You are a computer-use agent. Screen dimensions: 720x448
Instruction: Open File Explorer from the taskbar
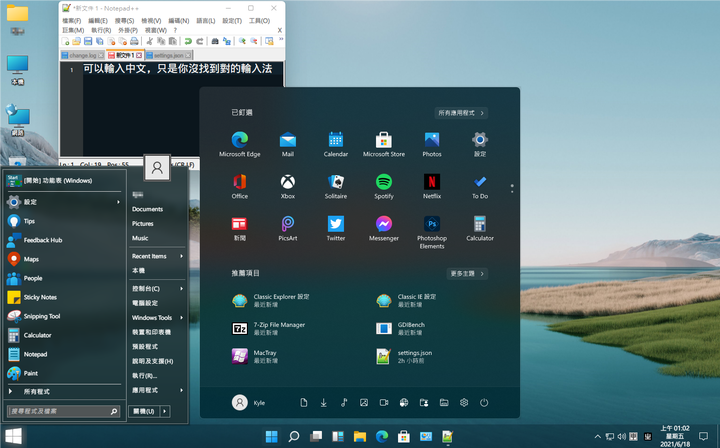[x=360, y=436]
